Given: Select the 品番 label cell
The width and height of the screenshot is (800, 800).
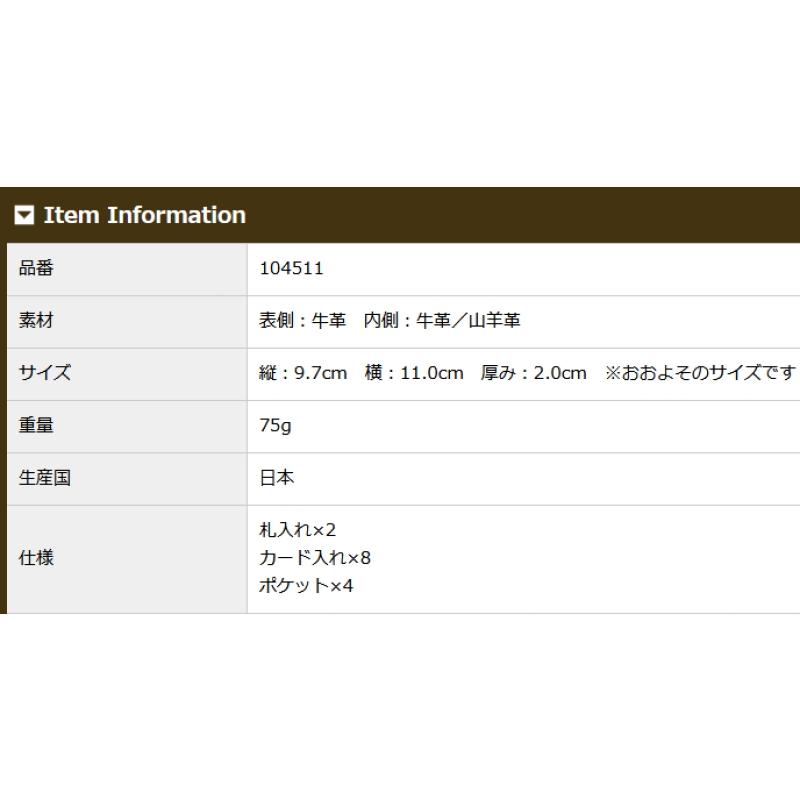Looking at the screenshot, I should [x=127, y=269].
